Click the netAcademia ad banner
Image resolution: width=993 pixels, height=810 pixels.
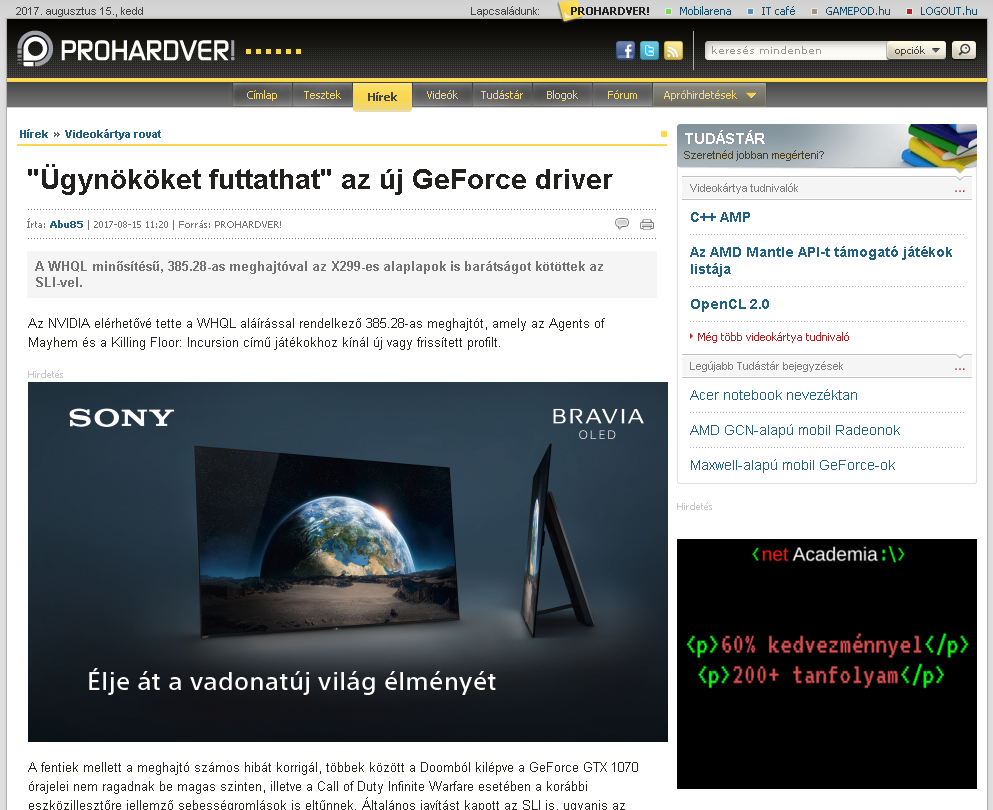point(826,664)
